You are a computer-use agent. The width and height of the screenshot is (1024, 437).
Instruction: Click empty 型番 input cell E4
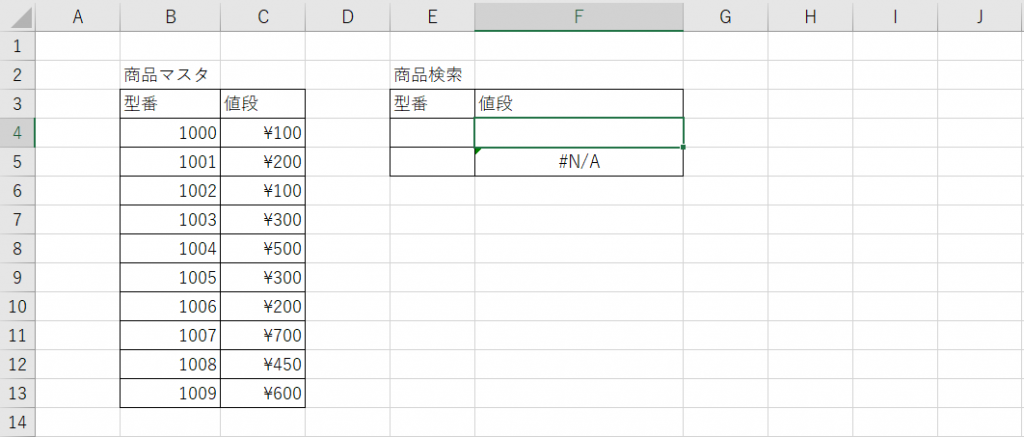(432, 132)
